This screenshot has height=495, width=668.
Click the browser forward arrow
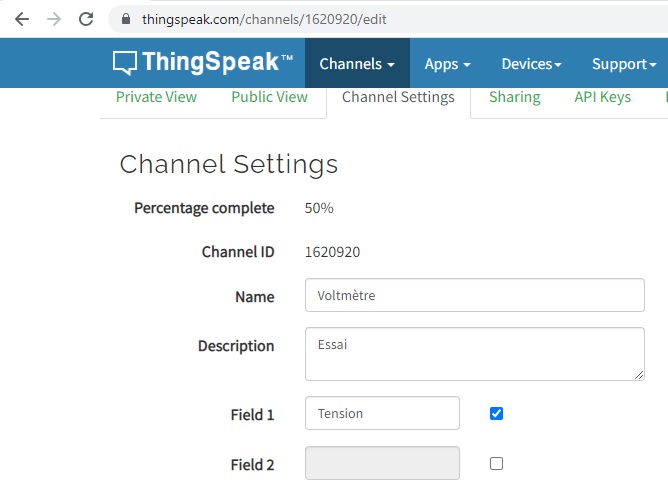[x=54, y=19]
